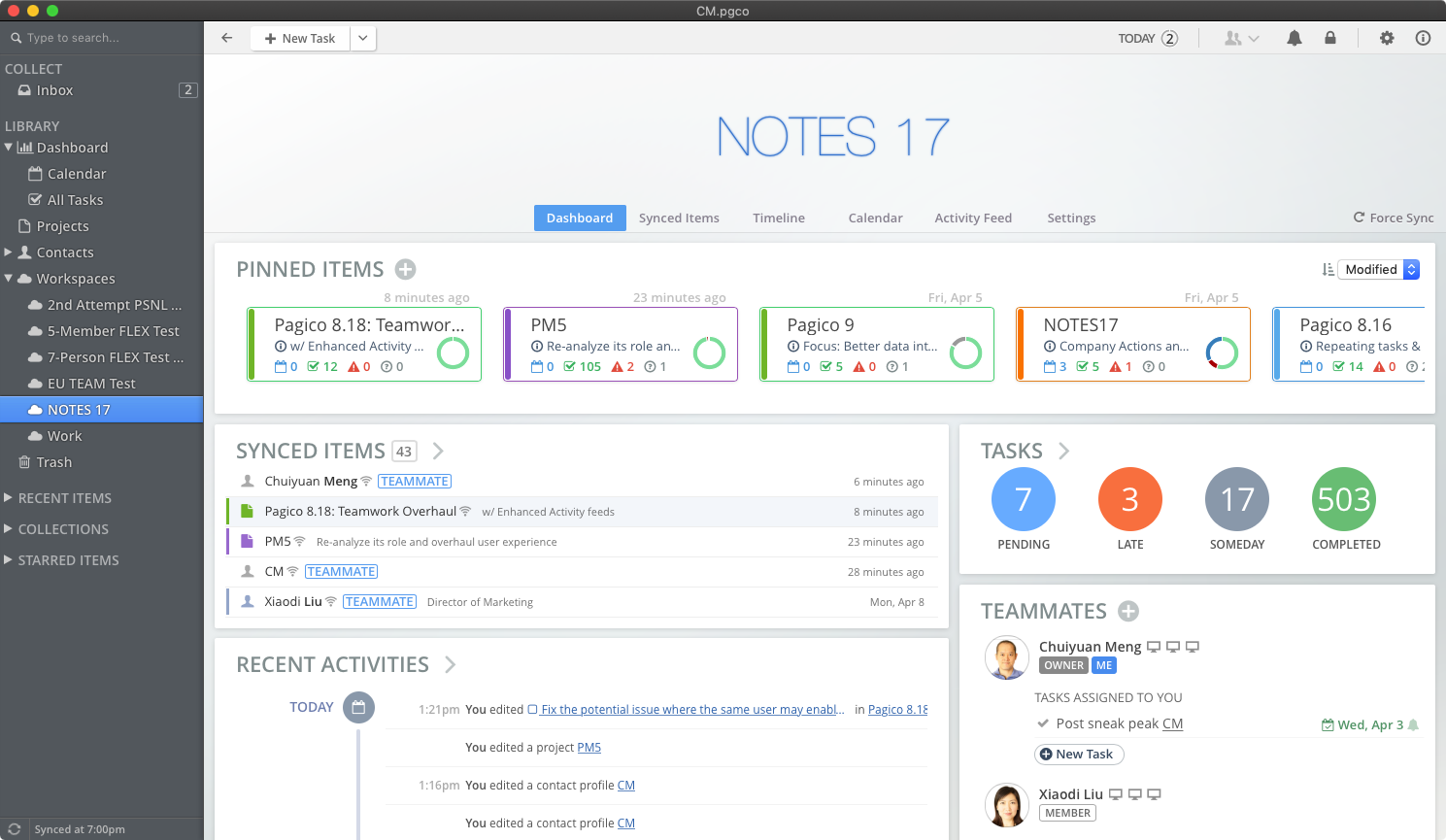The image size is (1446, 840).
Task: Expand the Contacts tree node
Action: tap(9, 252)
